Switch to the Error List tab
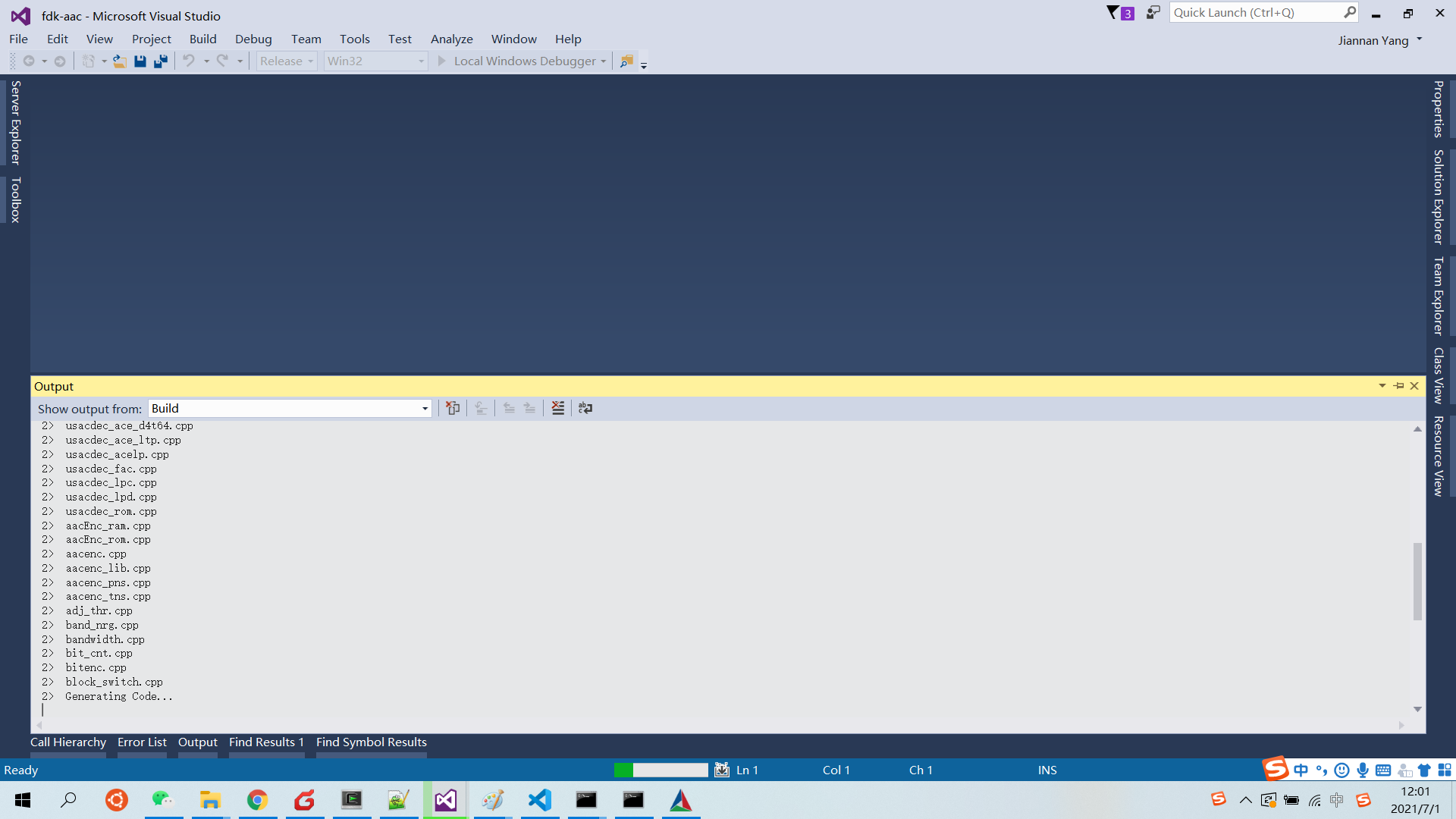The height and width of the screenshot is (819, 1456). (x=141, y=742)
